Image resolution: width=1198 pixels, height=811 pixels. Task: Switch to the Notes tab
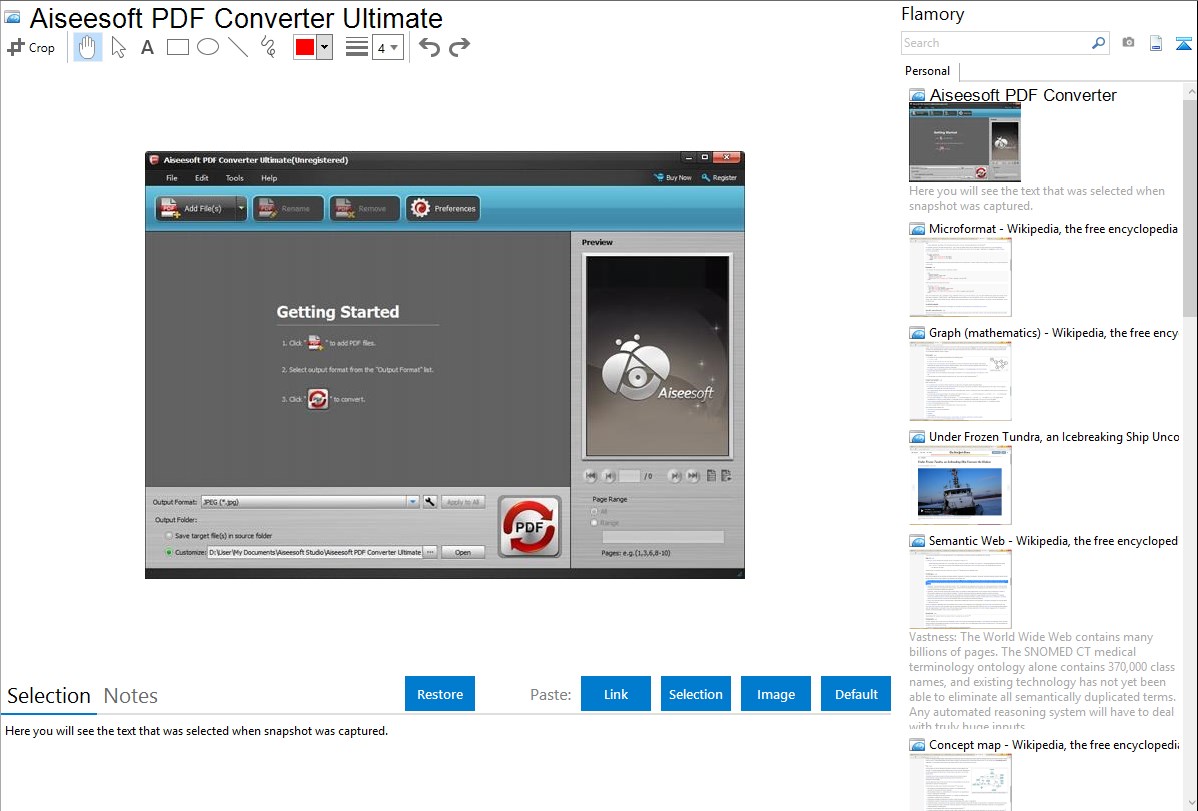tap(131, 696)
